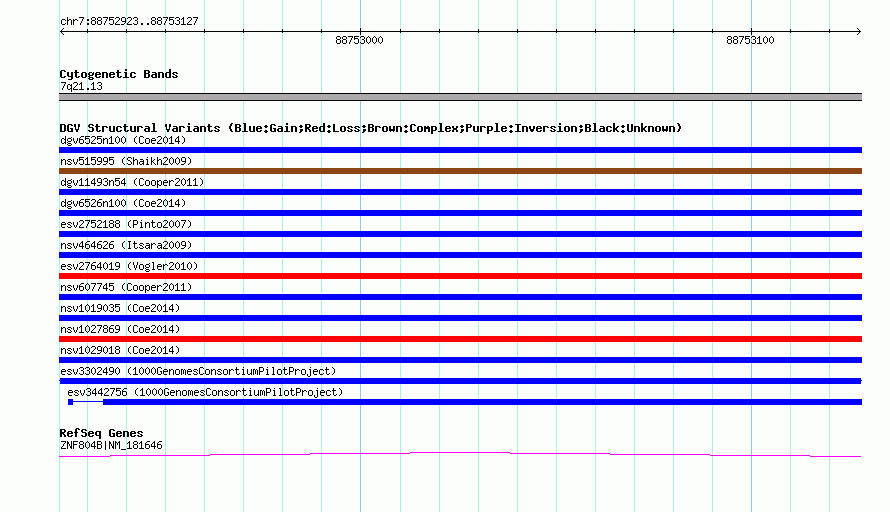Viewport: 890px width, 512px height.
Task: Select the RefSeq Genes track title
Action: [102, 433]
